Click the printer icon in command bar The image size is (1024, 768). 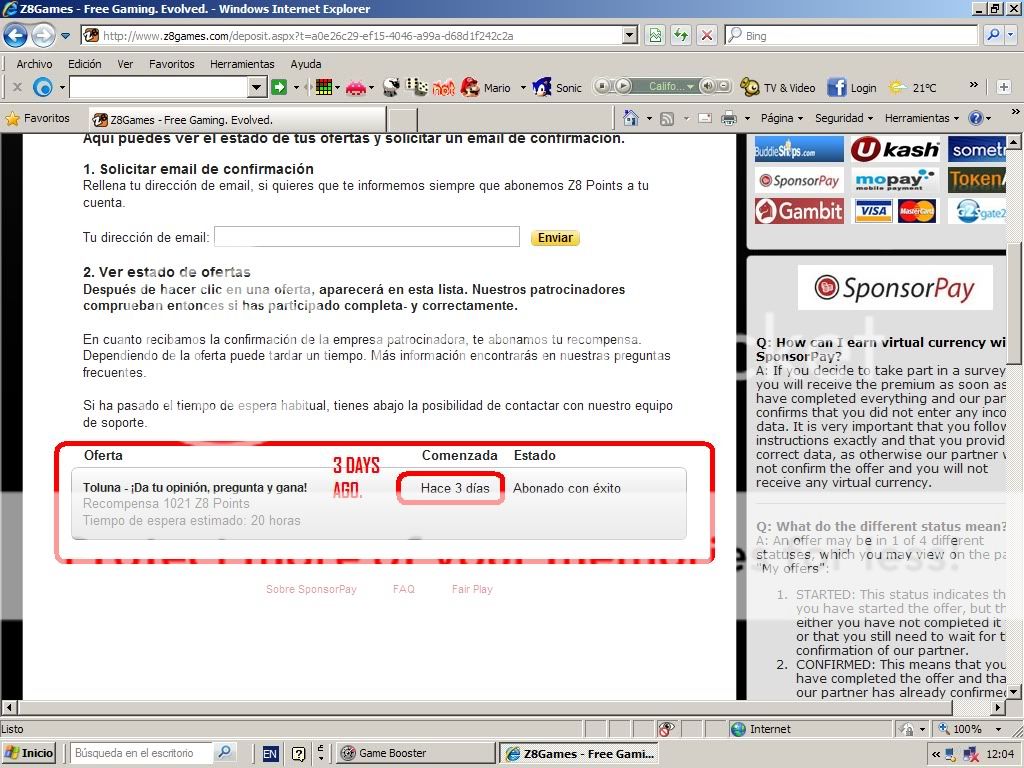(x=728, y=118)
